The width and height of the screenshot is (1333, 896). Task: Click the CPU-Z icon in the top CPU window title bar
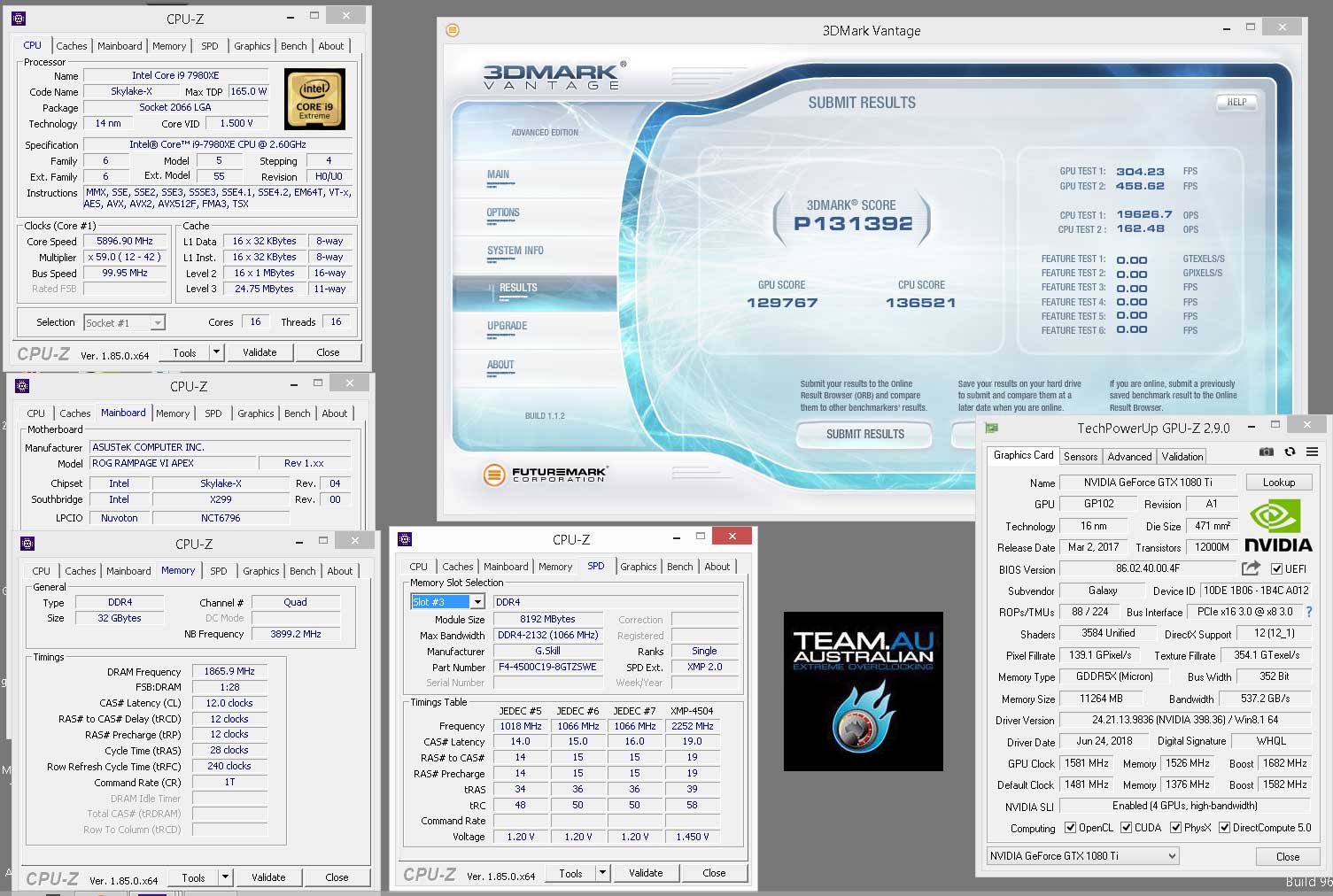(x=19, y=18)
